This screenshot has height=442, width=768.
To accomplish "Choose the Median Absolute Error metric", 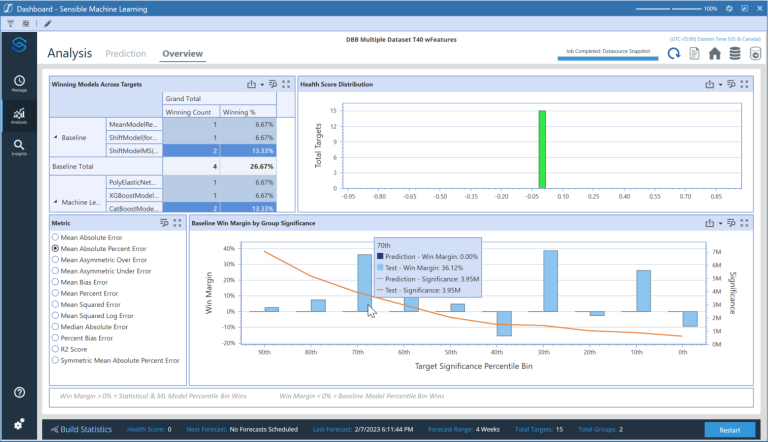I will click(x=55, y=326).
